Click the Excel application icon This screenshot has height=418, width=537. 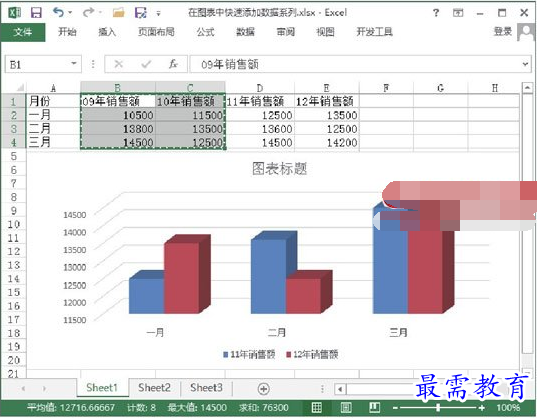pyautogui.click(x=14, y=13)
